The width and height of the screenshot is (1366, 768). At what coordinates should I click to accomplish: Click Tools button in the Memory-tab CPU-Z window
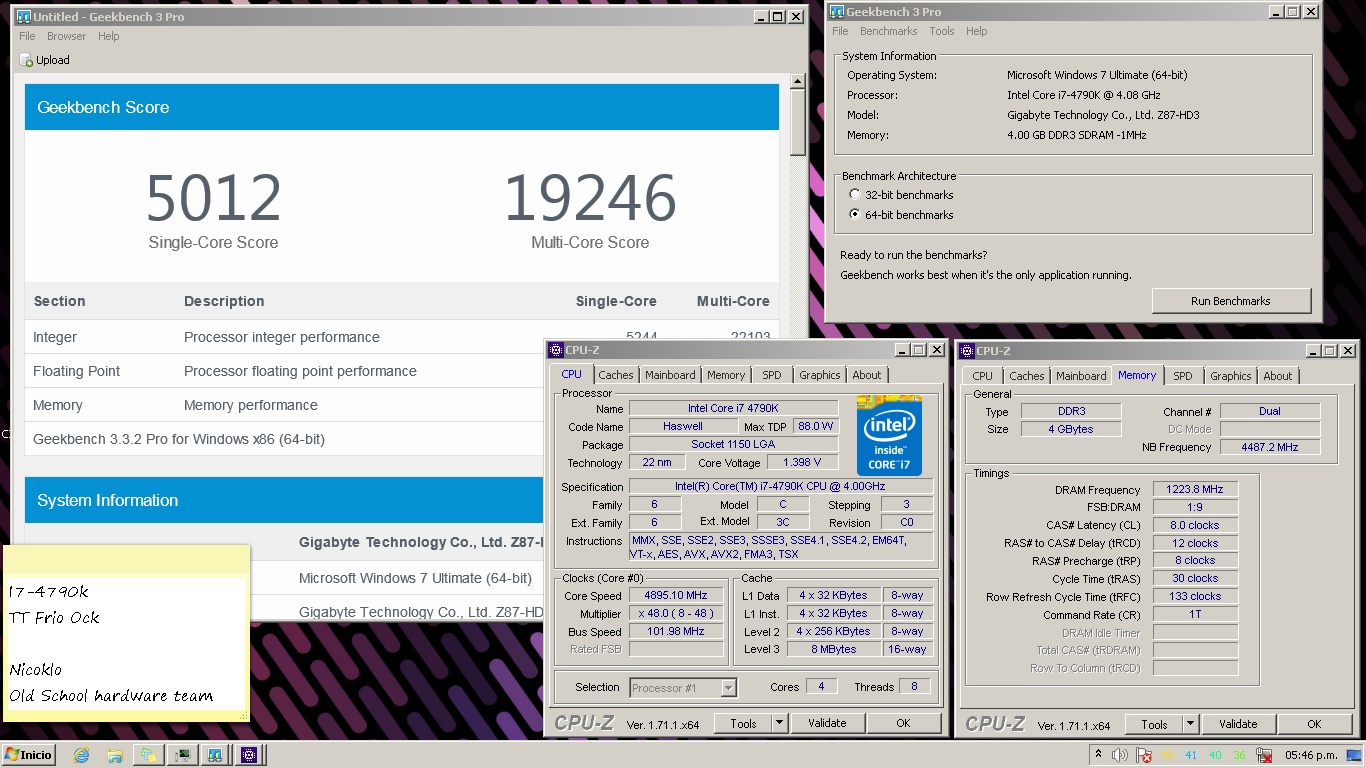pos(1154,724)
